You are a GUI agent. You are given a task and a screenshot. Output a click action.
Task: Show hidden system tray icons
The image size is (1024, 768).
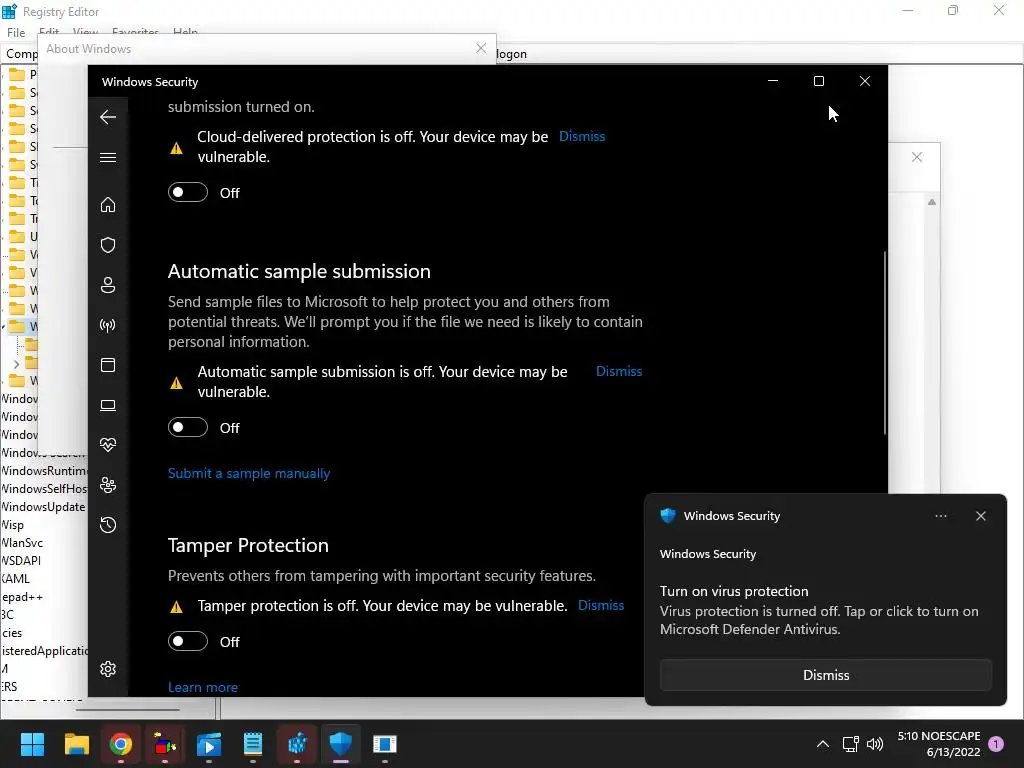(823, 744)
